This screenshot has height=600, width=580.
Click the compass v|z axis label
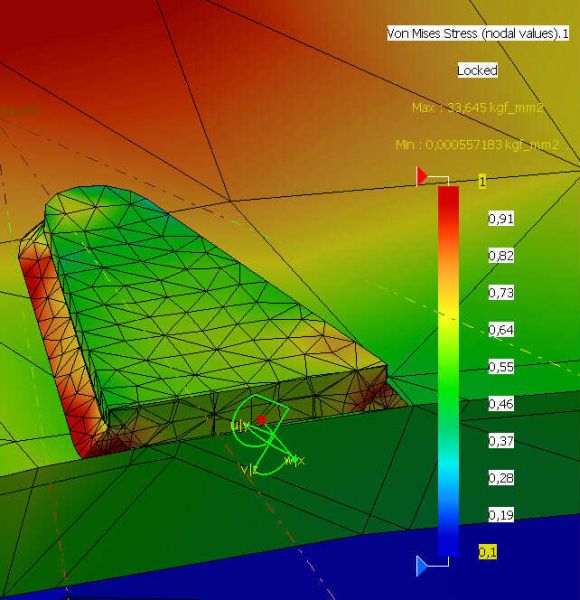coord(248,469)
